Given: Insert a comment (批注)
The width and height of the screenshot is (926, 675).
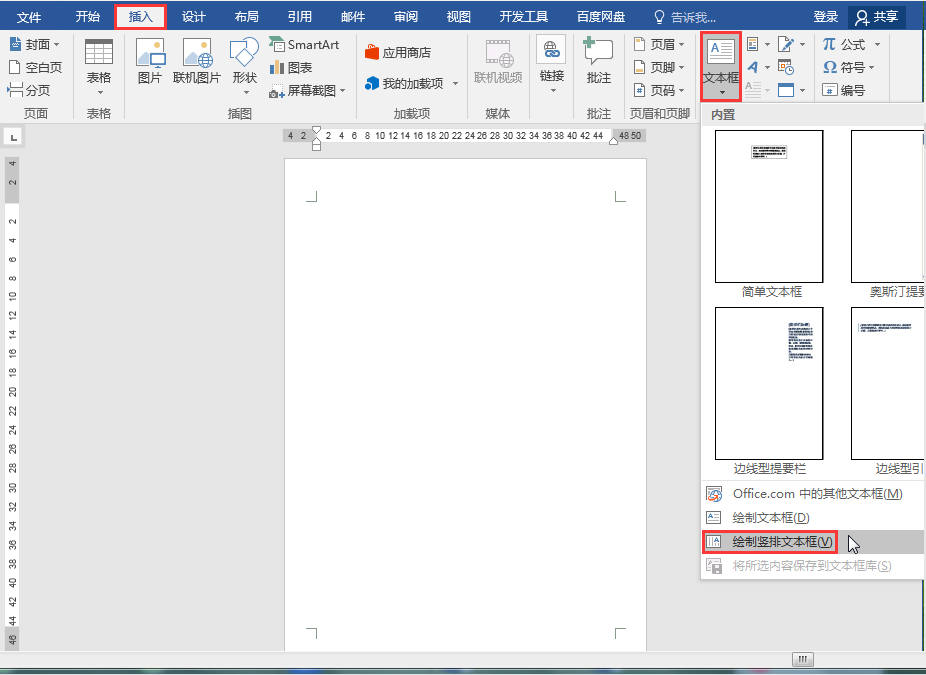Looking at the screenshot, I should point(598,61).
